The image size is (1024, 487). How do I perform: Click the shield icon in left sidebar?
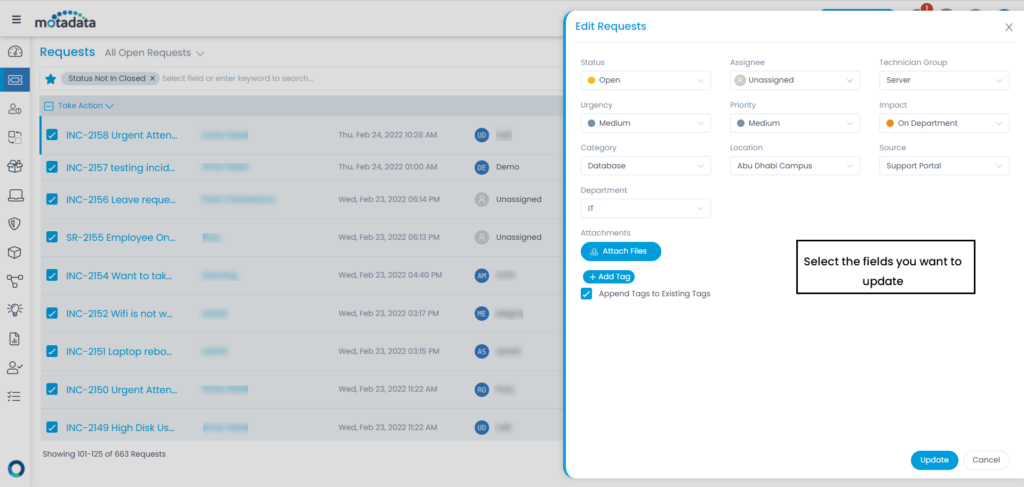click(15, 224)
